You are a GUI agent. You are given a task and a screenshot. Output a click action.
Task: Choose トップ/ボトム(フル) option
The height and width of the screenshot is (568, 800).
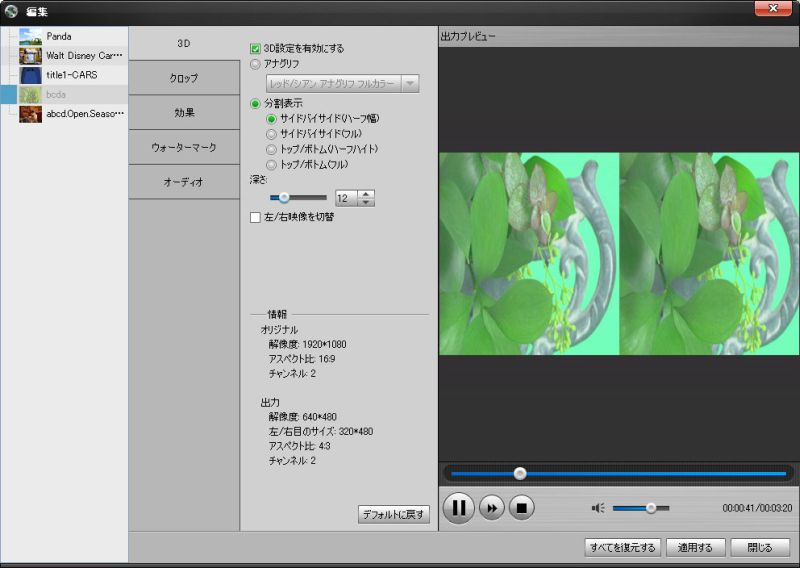tap(271, 165)
